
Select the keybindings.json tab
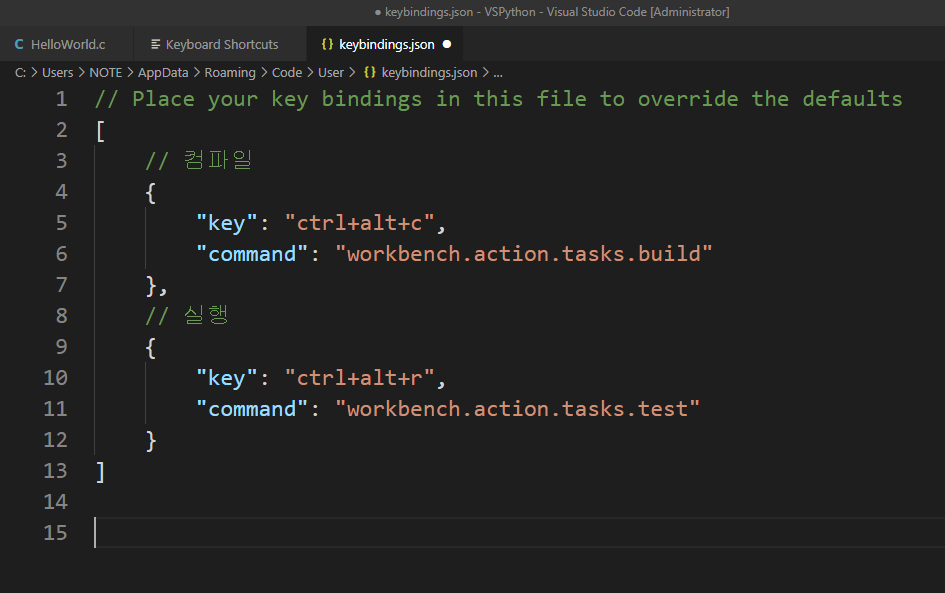[386, 44]
